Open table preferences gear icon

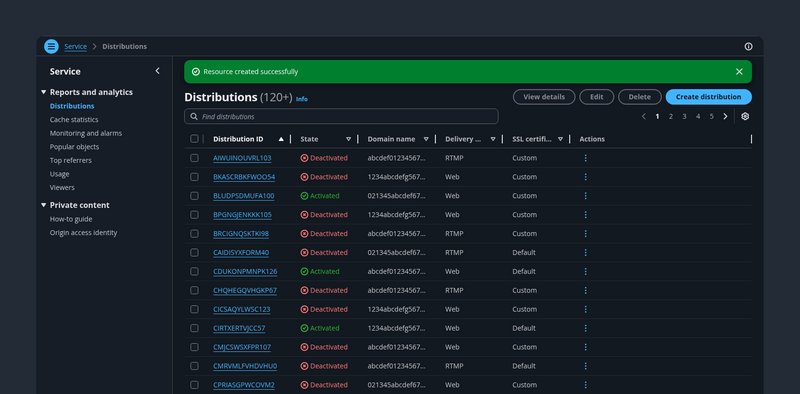click(745, 116)
